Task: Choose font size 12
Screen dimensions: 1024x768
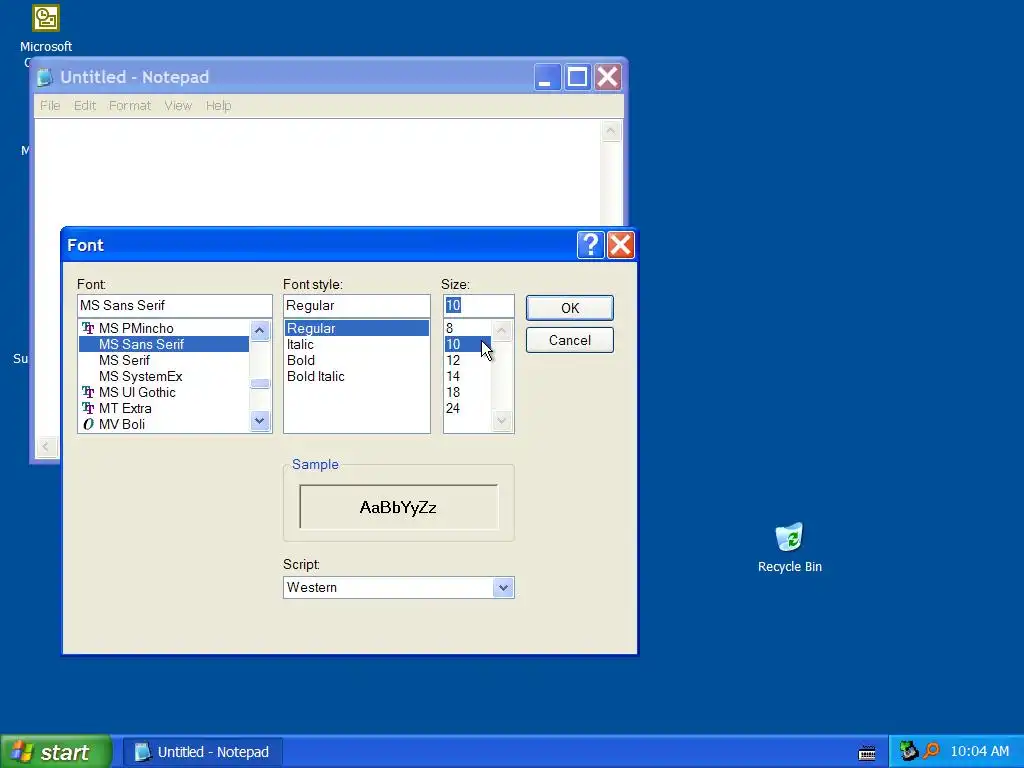Action: (x=468, y=360)
